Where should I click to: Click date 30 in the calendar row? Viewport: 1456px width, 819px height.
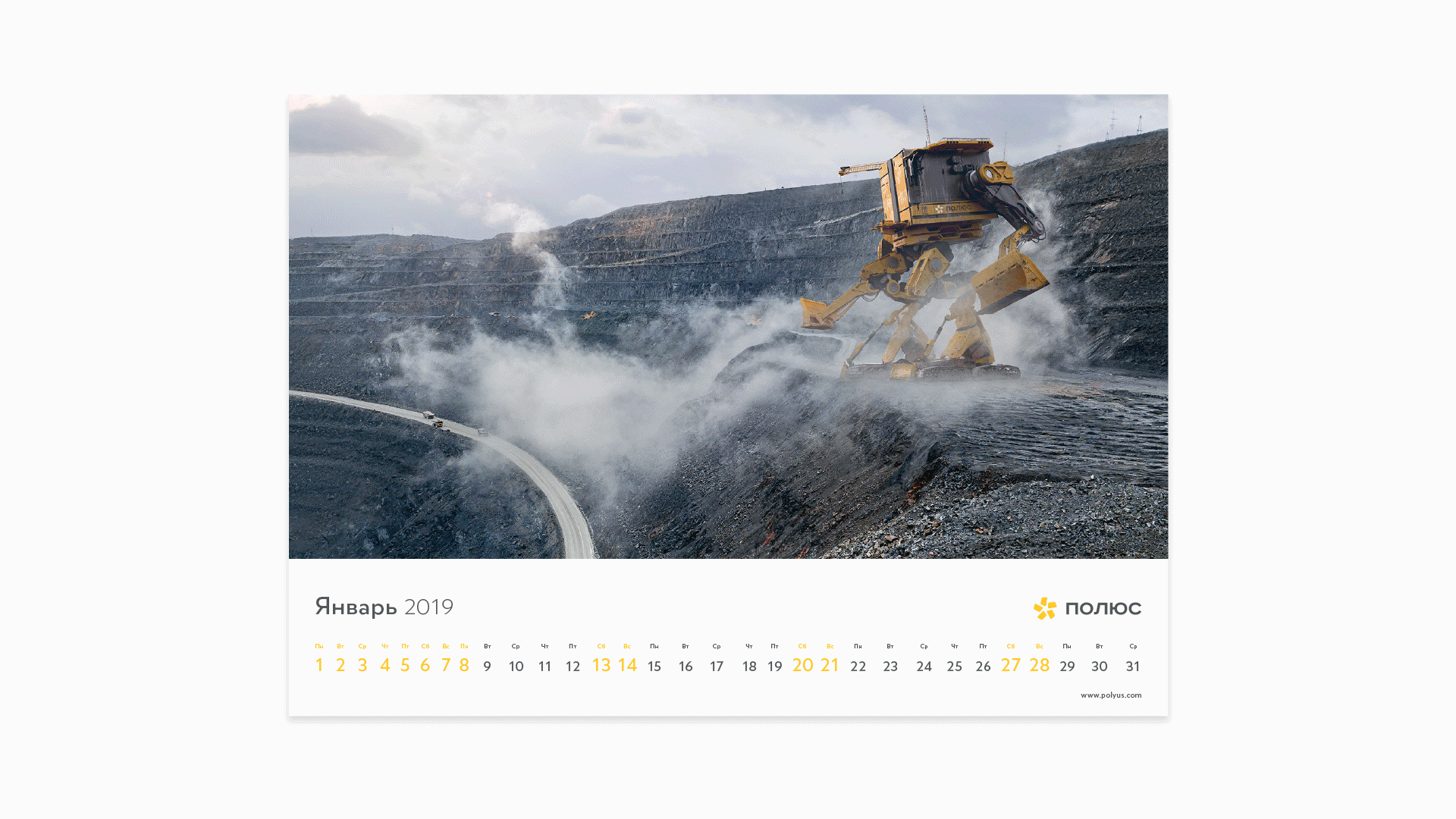tap(1100, 667)
